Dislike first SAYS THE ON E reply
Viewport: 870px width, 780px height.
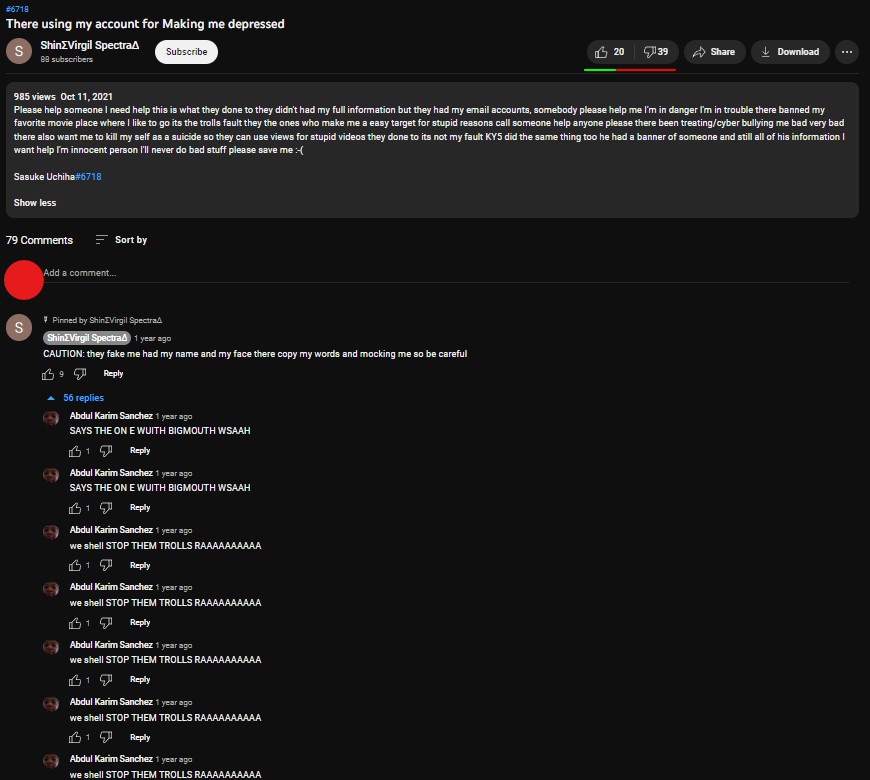[106, 451]
